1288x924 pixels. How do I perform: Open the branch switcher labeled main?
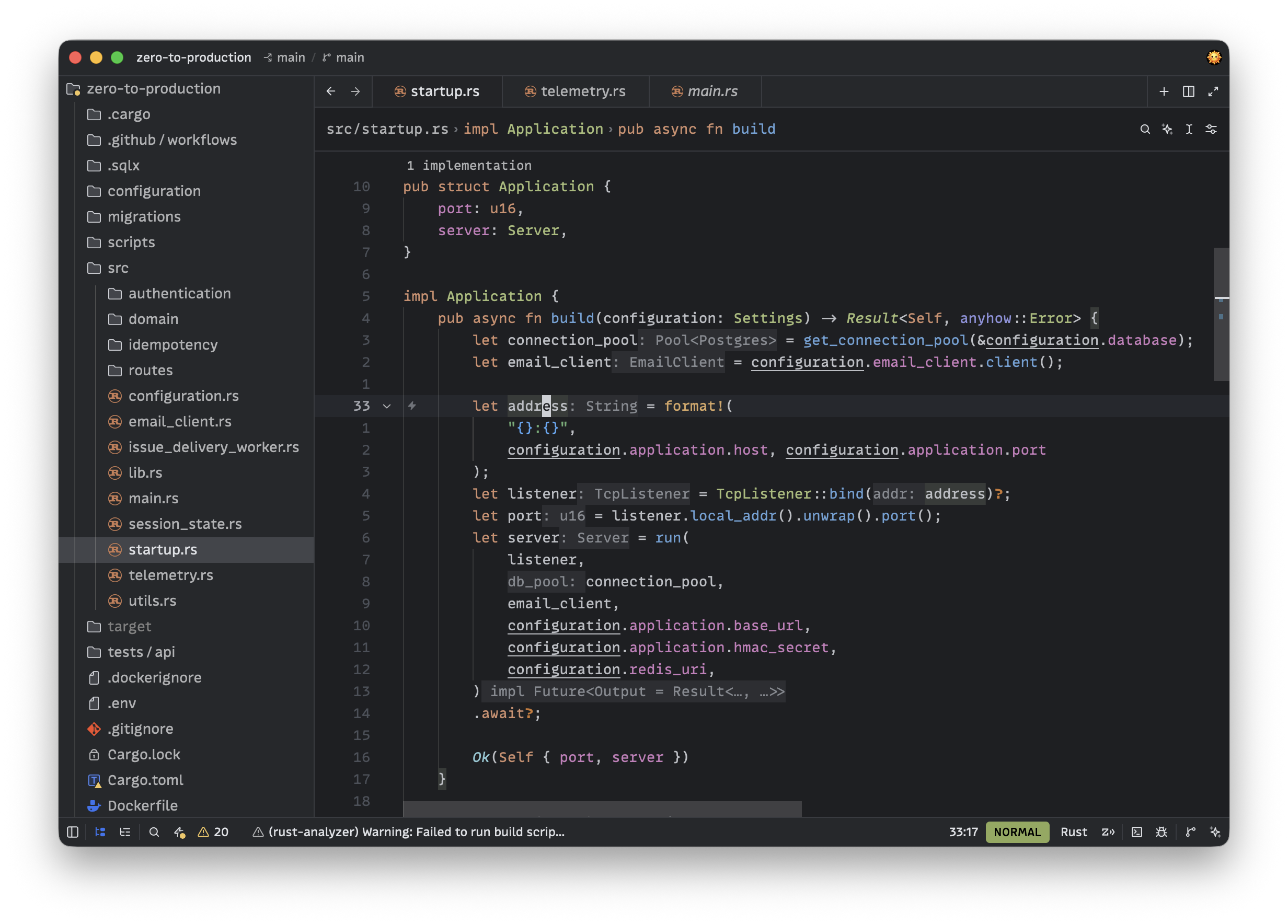[x=343, y=57]
